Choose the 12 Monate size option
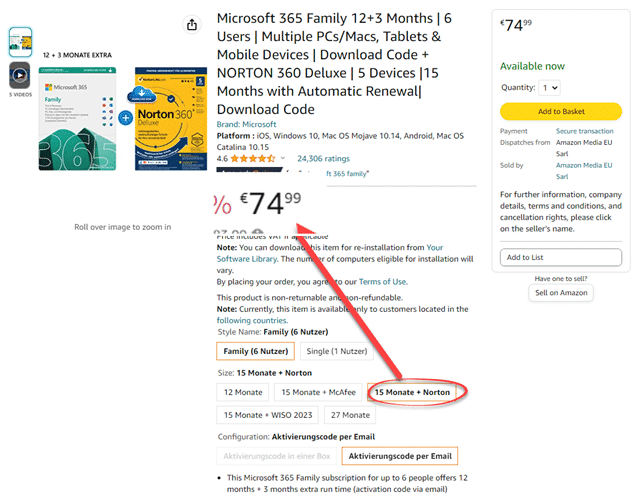The width and height of the screenshot is (634, 497). pyautogui.click(x=242, y=392)
